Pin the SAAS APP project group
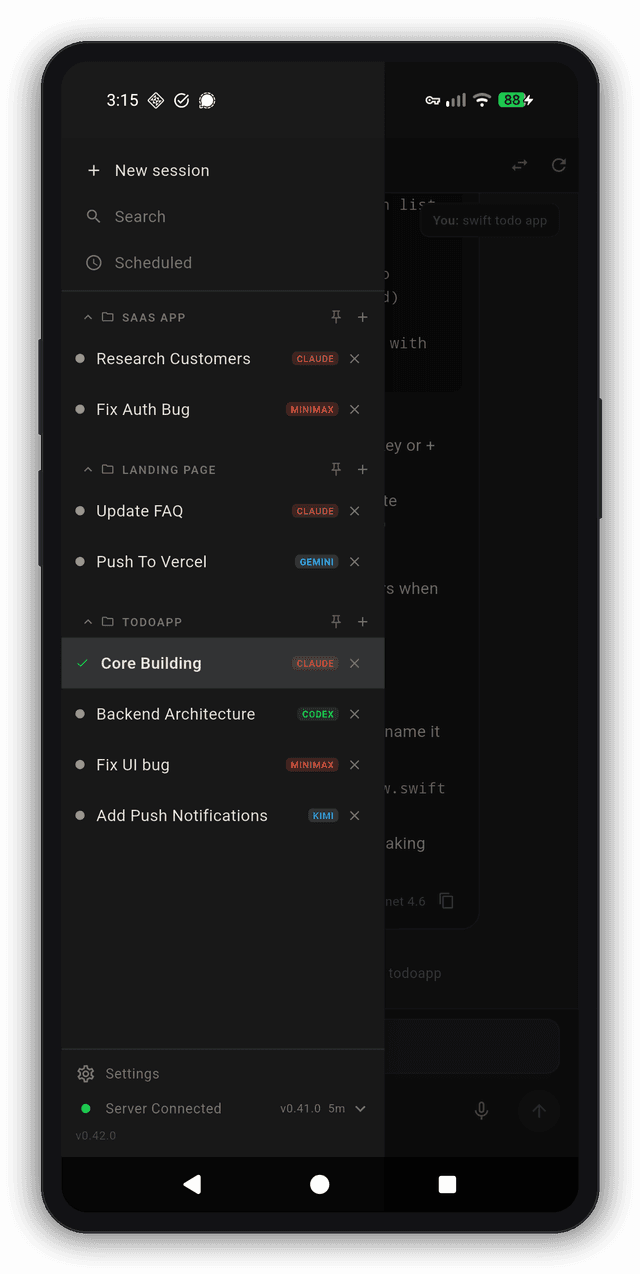 click(x=336, y=316)
